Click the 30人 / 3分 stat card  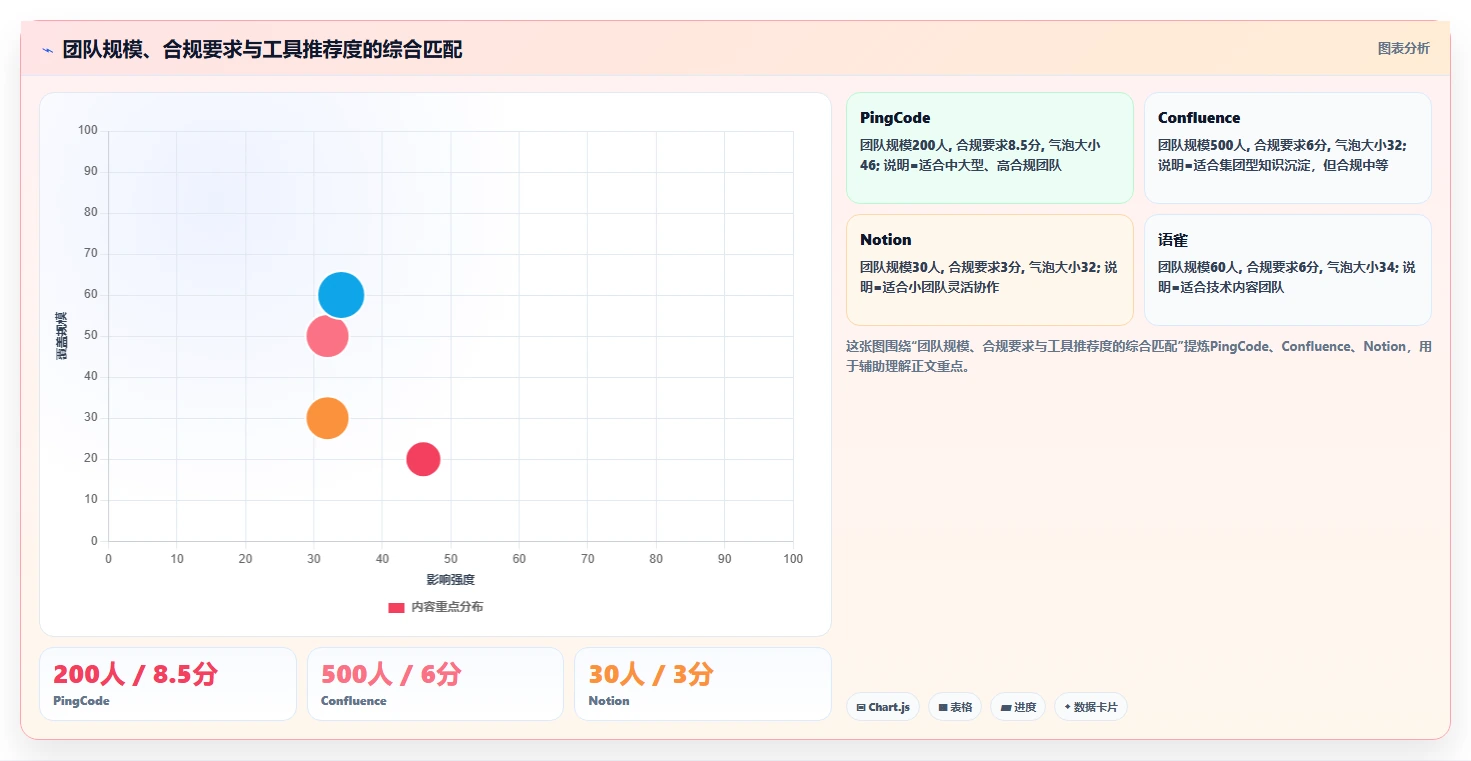point(703,684)
